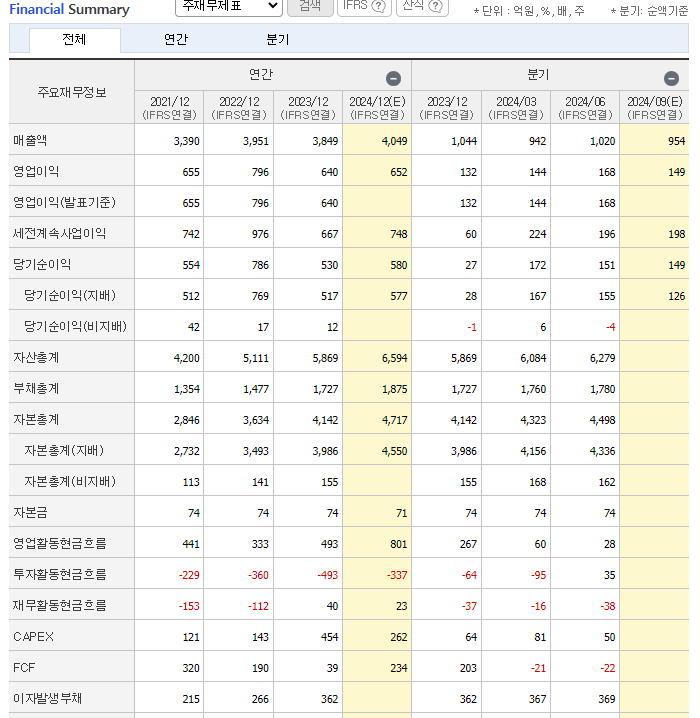Collapse the 분기 columns with its minus icon
The height and width of the screenshot is (718, 700).
pyautogui.click(x=671, y=78)
